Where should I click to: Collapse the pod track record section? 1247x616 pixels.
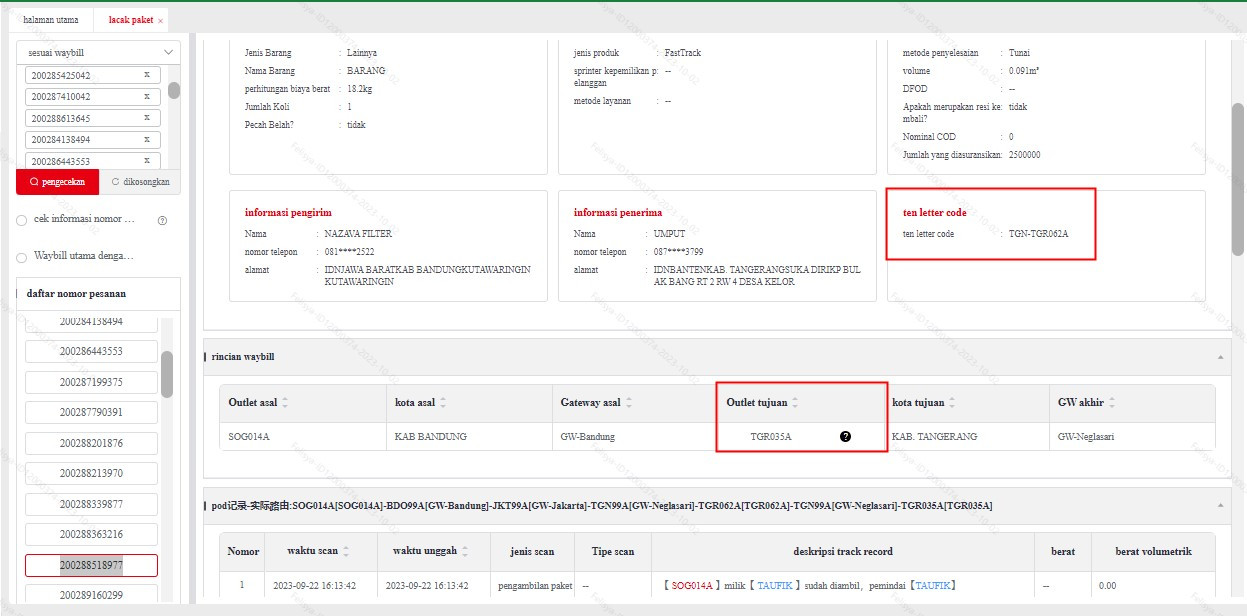1219,506
